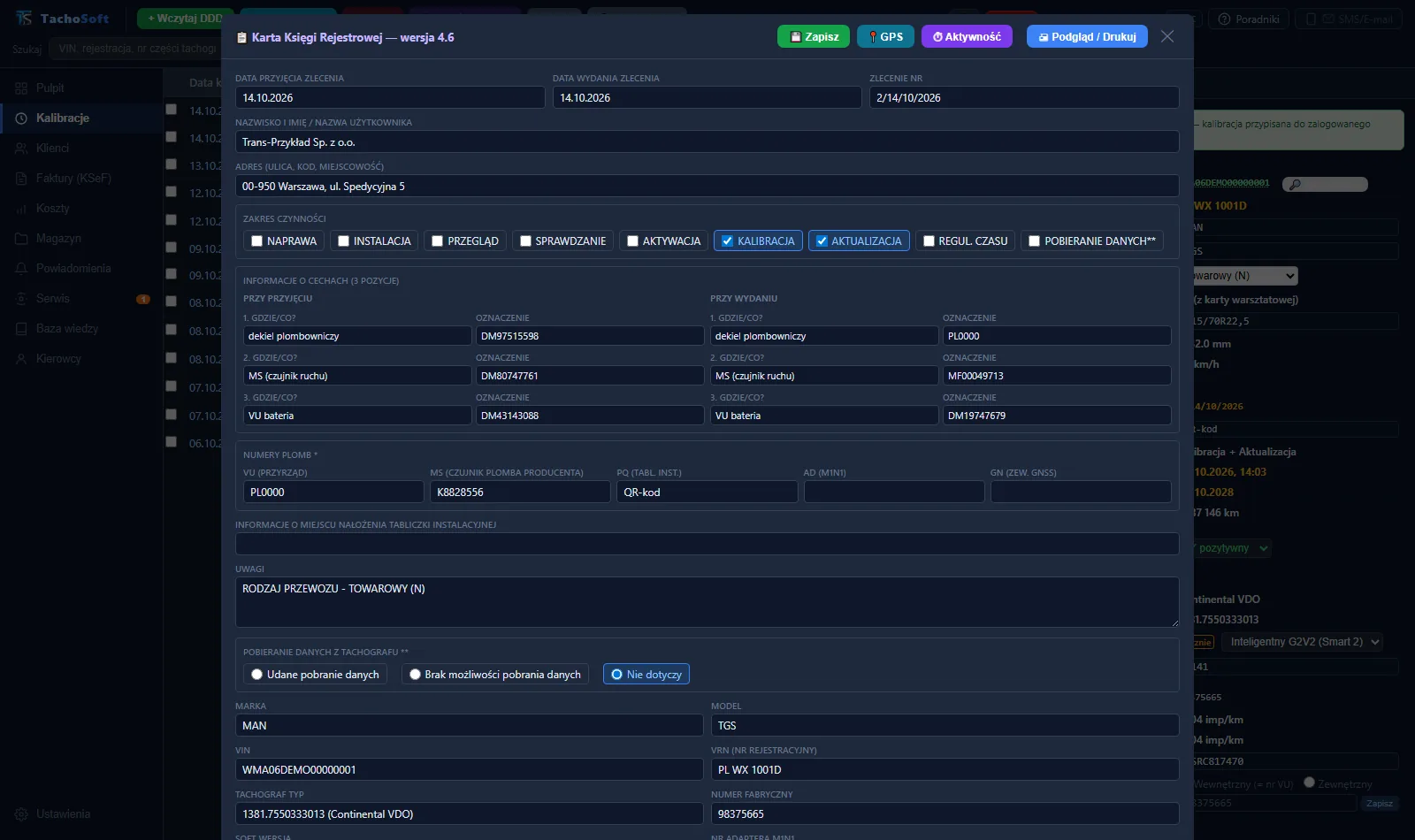Tick the checkbox for row 13.10
This screenshot has width=1415, height=840.
172,164
